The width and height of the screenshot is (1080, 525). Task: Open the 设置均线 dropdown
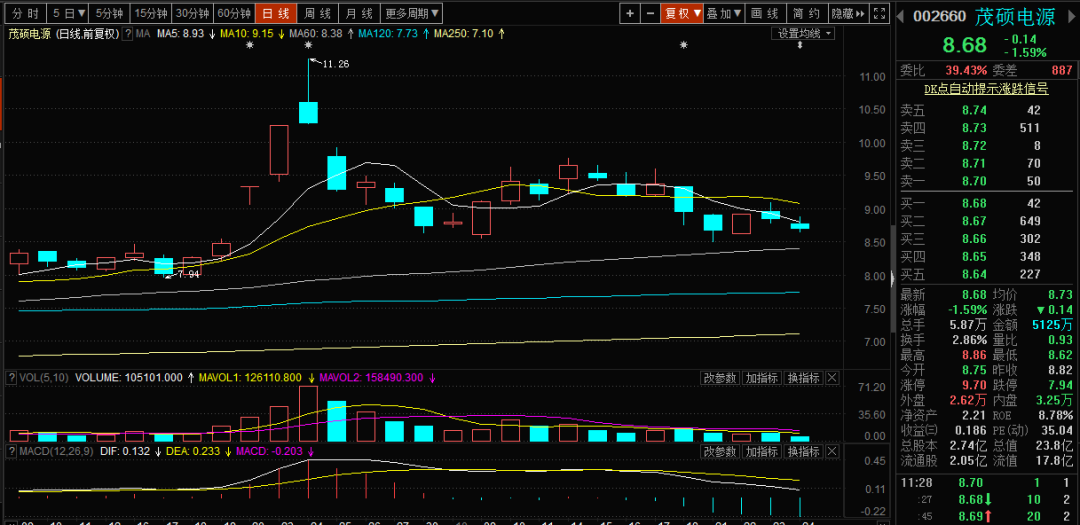[x=805, y=33]
